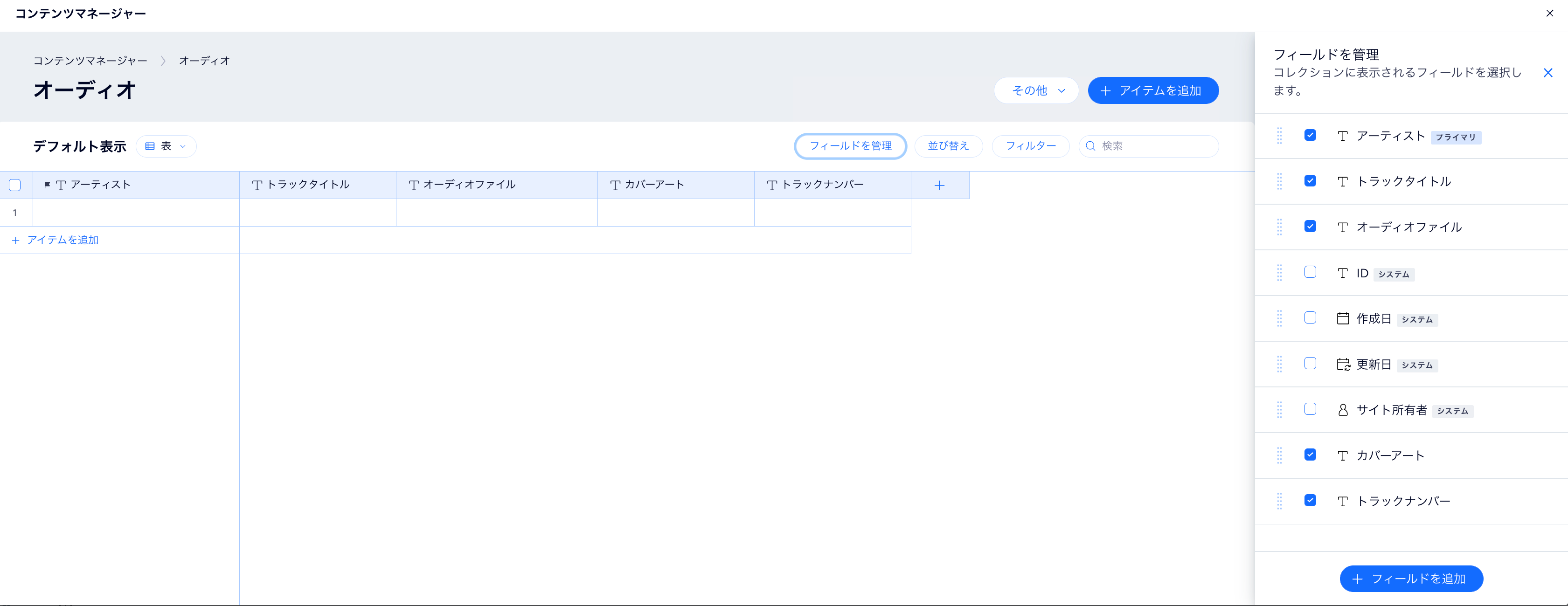Uncheck the トラックナンバー field checkbox
Viewport: 1568px width, 606px height.
[1310, 500]
